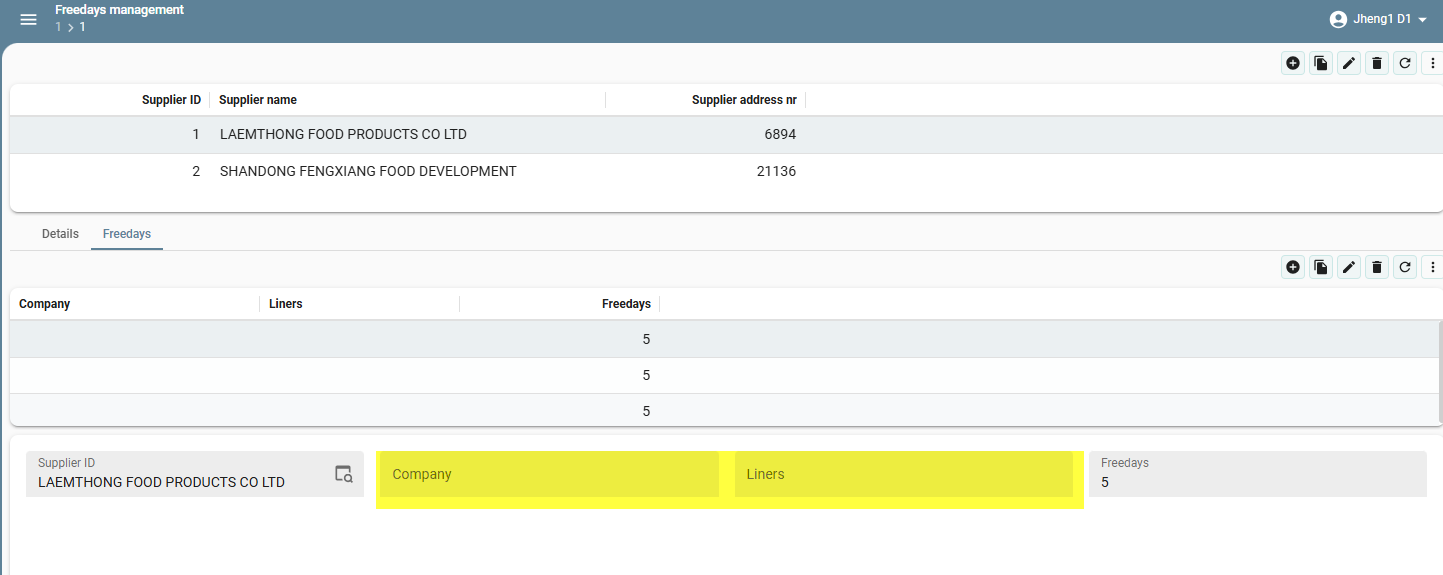
Task: Delete the freedays entry in lower toolbar
Action: click(x=1377, y=267)
